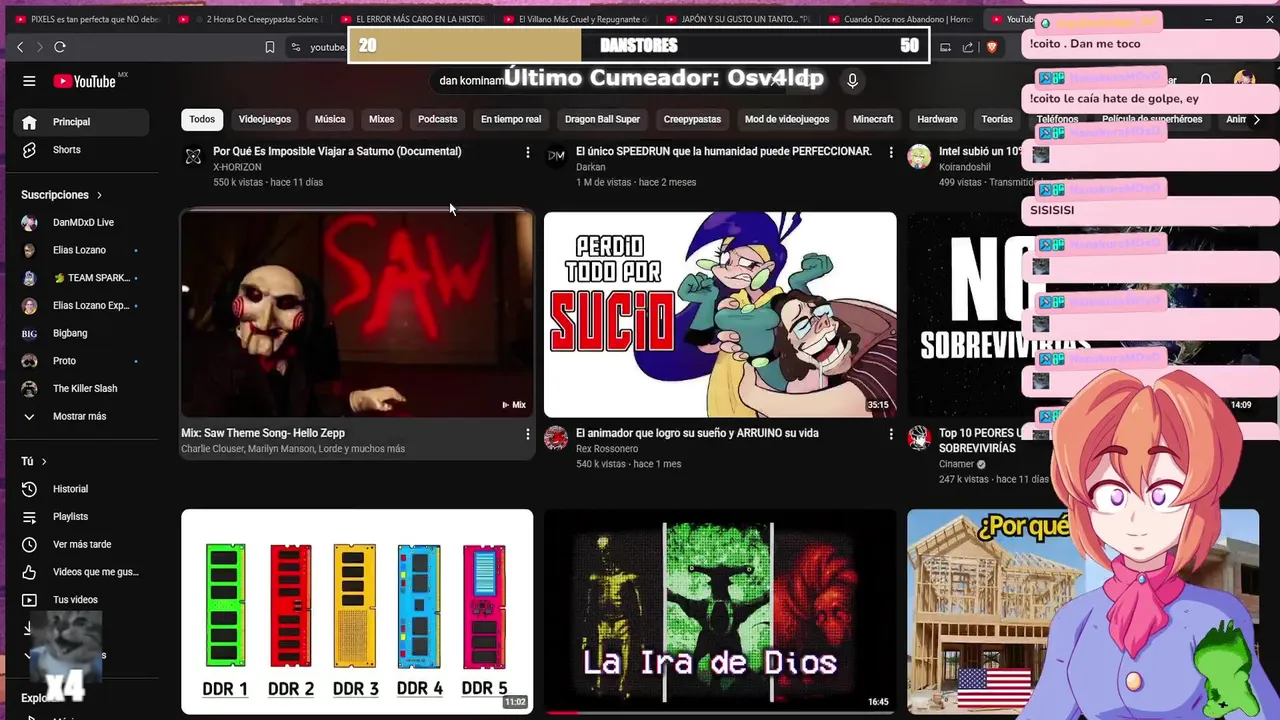The width and height of the screenshot is (1280, 720).
Task: Select the Teorías filter chip
Action: (997, 119)
